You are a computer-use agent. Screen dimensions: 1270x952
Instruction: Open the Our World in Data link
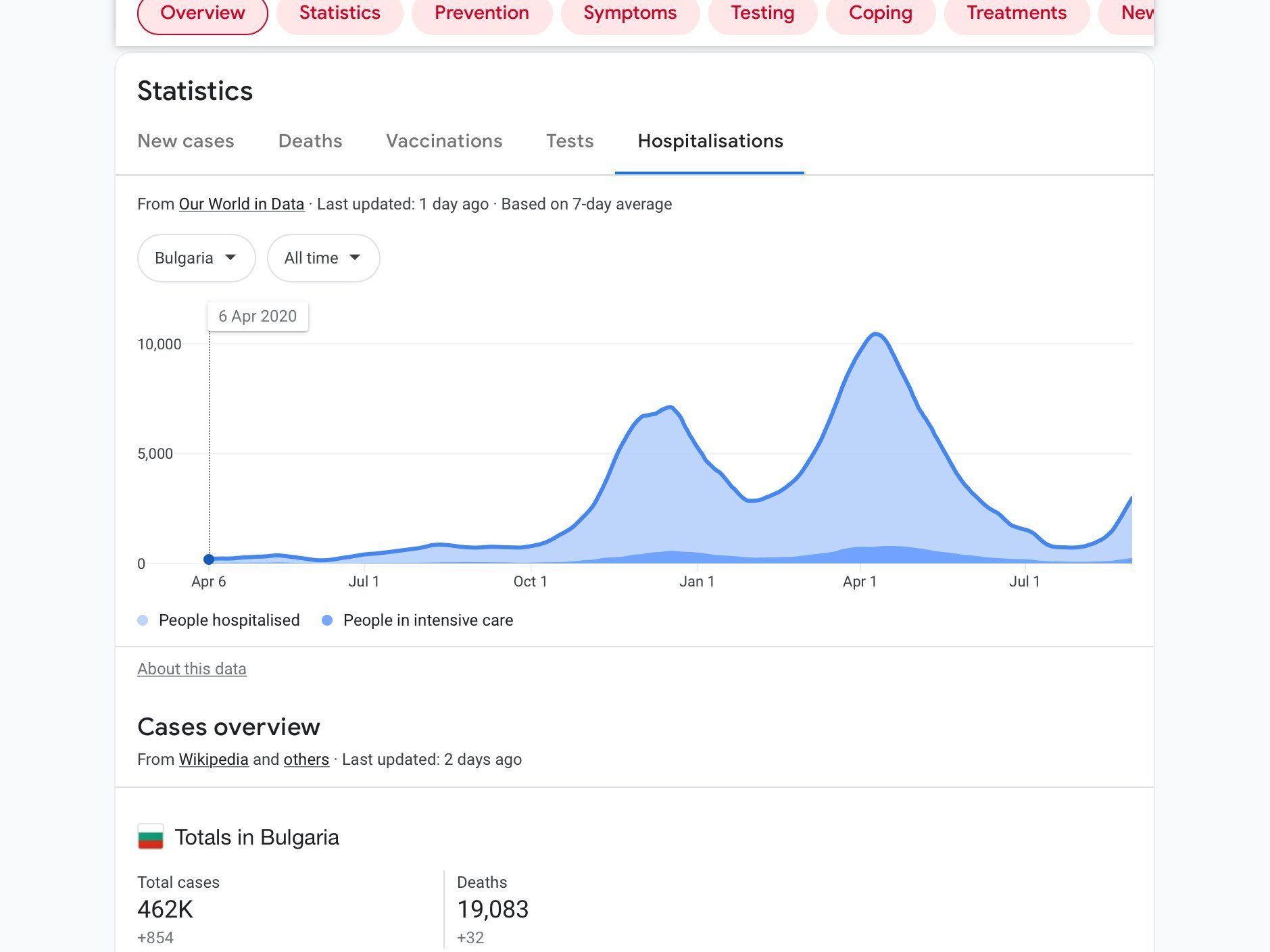pyautogui.click(x=241, y=204)
